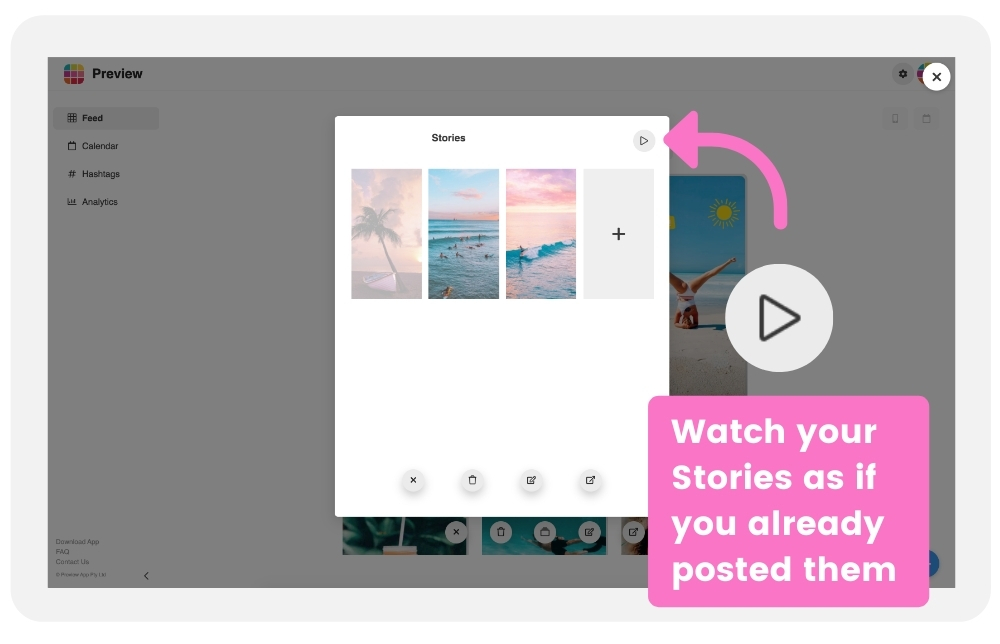Close the overlay with white X button
This screenshot has height=644, width=1000.
pyautogui.click(x=936, y=77)
